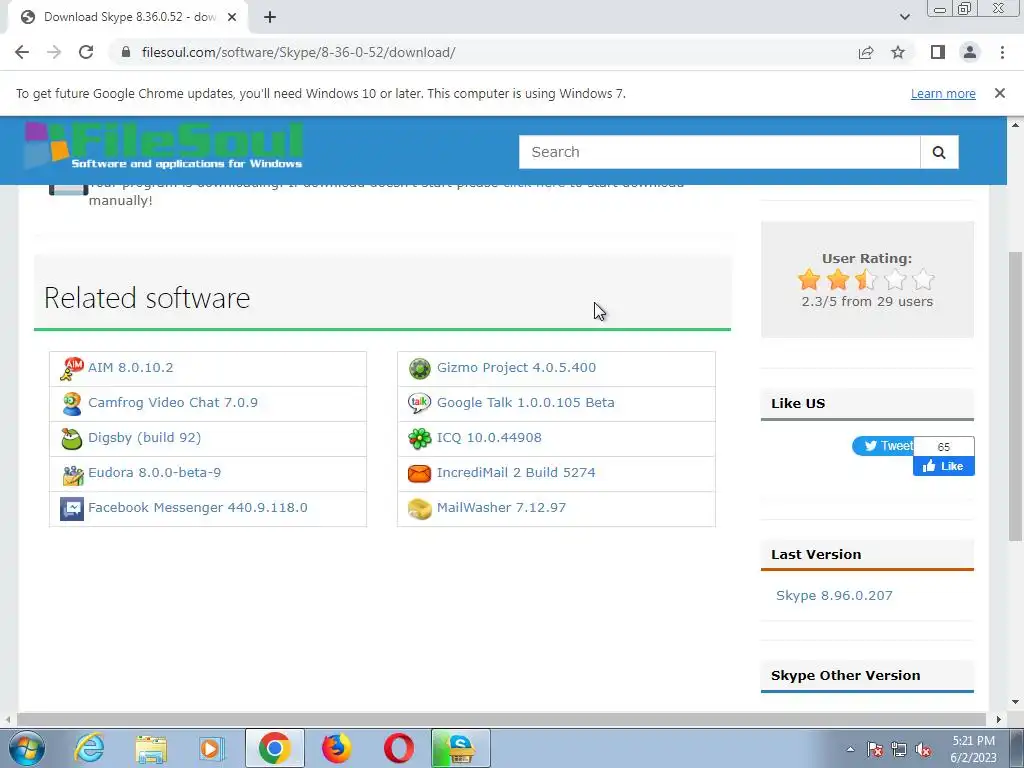Click the Digsby program icon
The width and height of the screenshot is (1024, 768).
tap(72, 438)
